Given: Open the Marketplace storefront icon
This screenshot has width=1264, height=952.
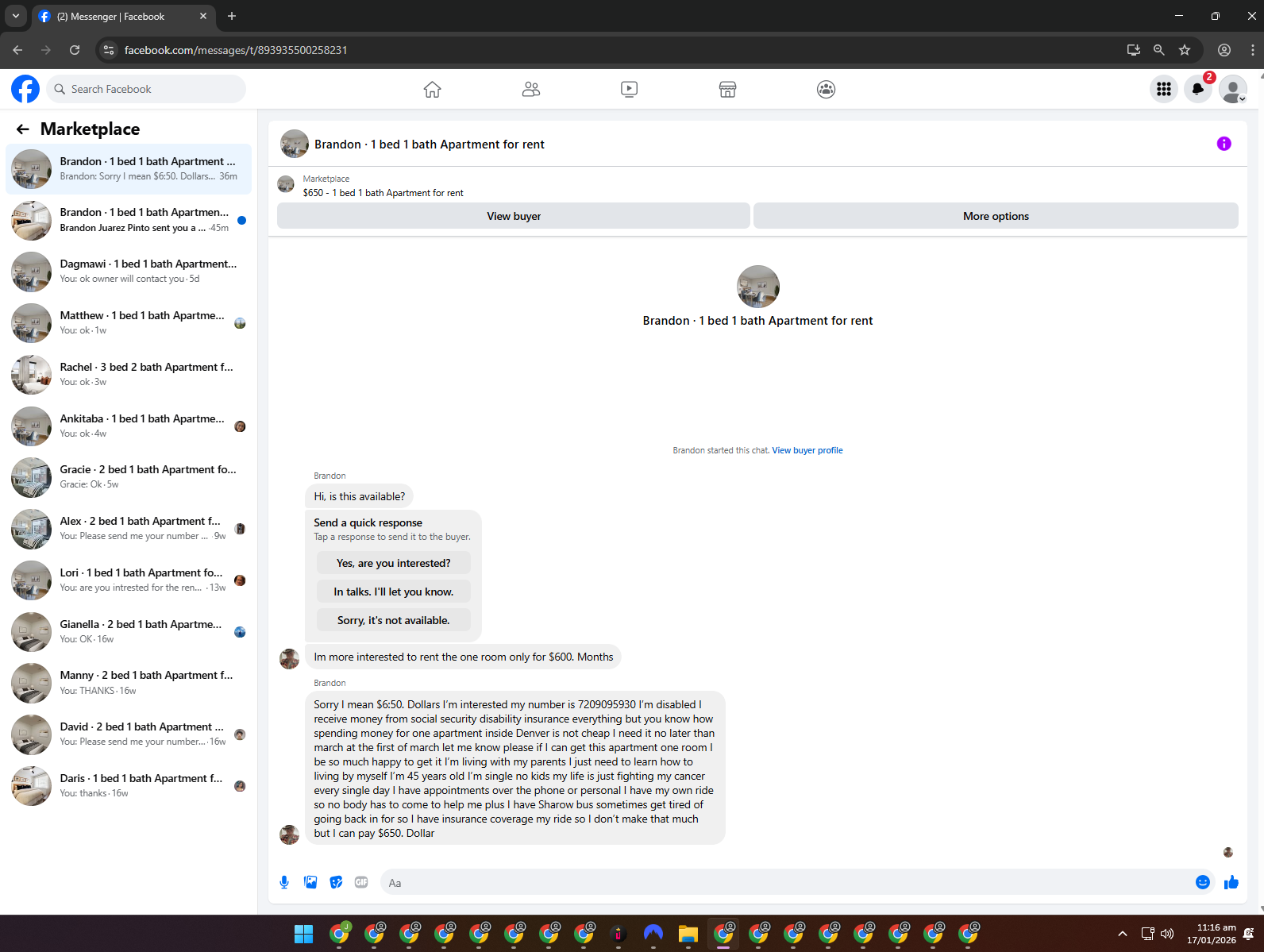Looking at the screenshot, I should (x=727, y=89).
